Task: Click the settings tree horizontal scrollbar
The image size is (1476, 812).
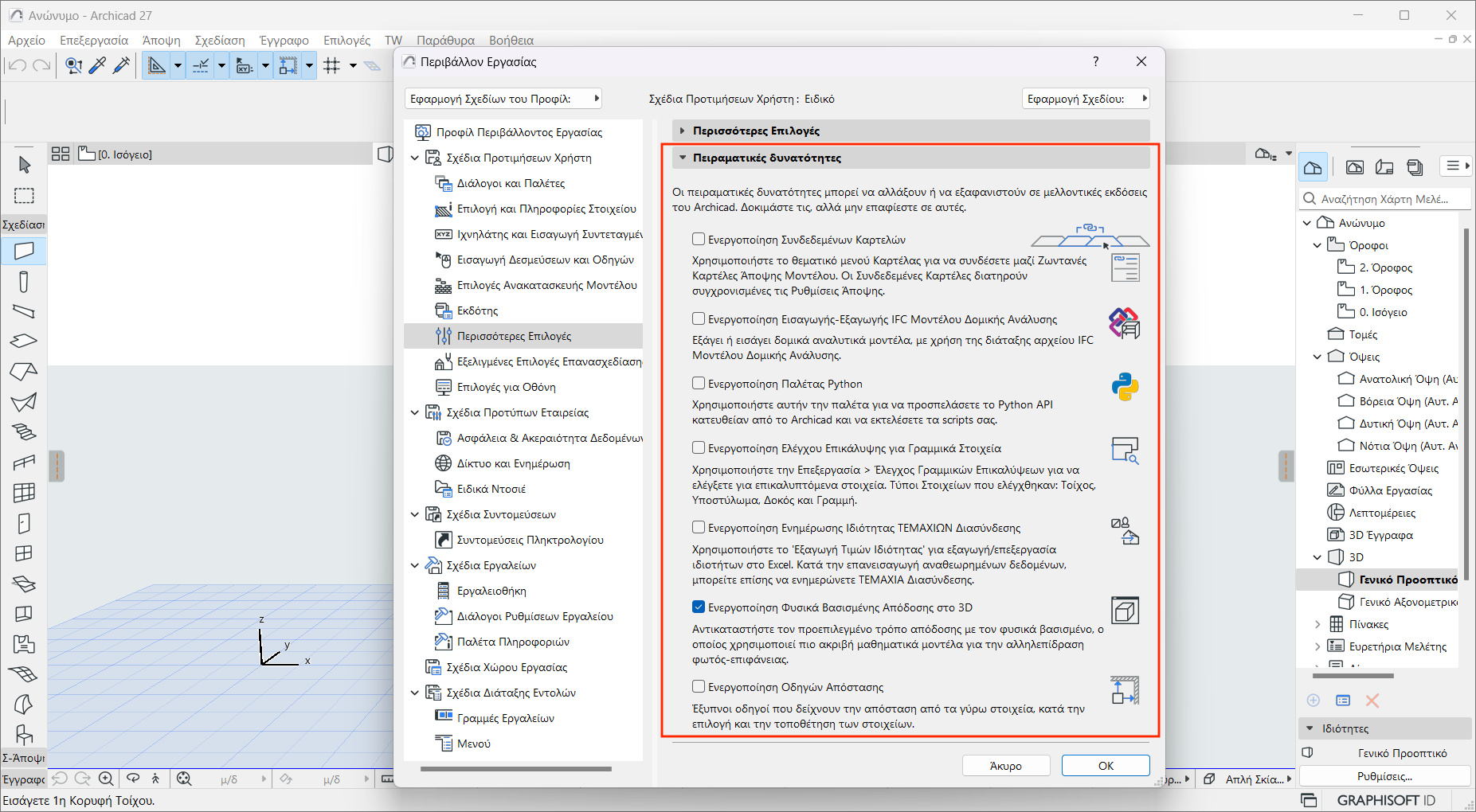Action: tap(516, 769)
